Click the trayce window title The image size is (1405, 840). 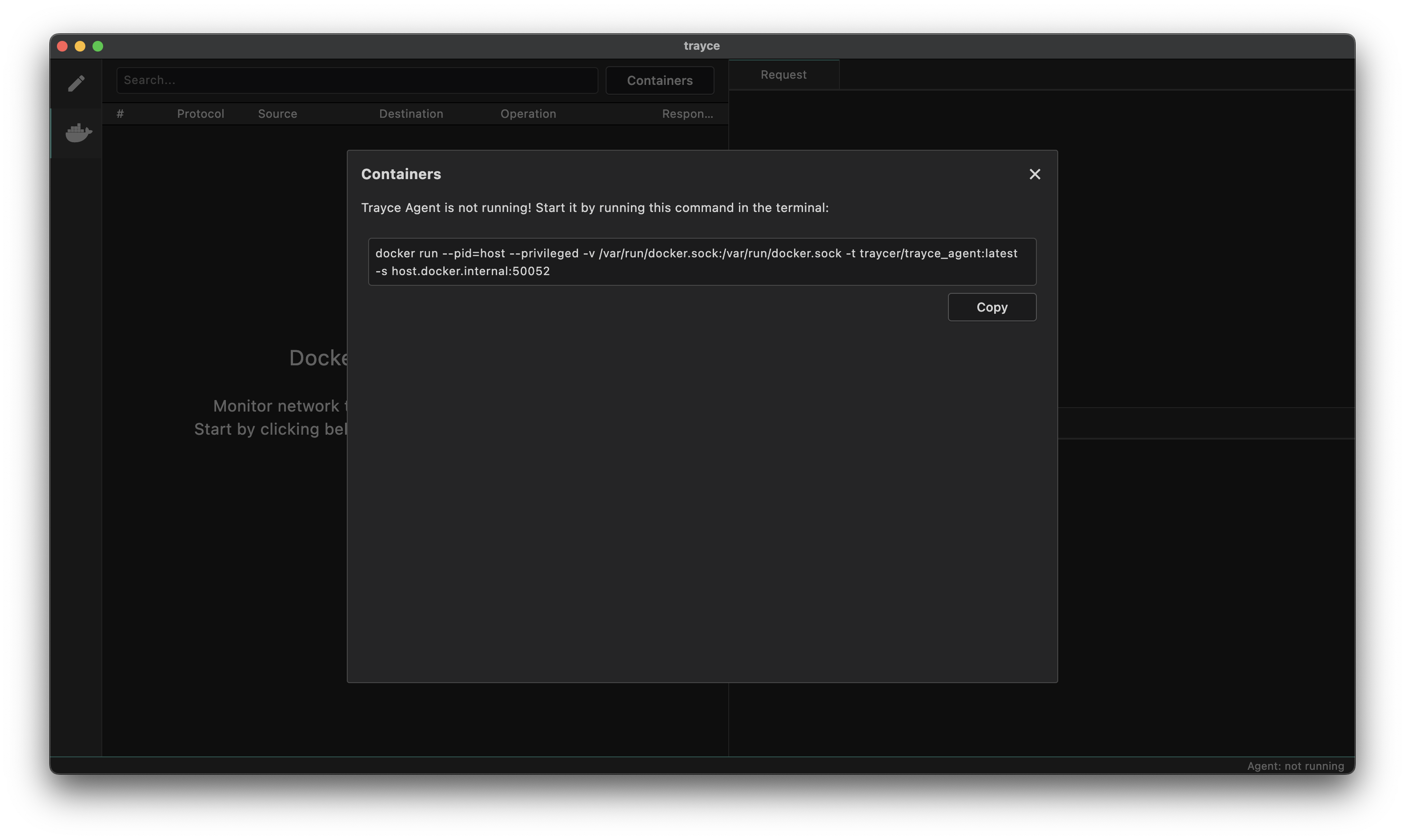coord(701,46)
